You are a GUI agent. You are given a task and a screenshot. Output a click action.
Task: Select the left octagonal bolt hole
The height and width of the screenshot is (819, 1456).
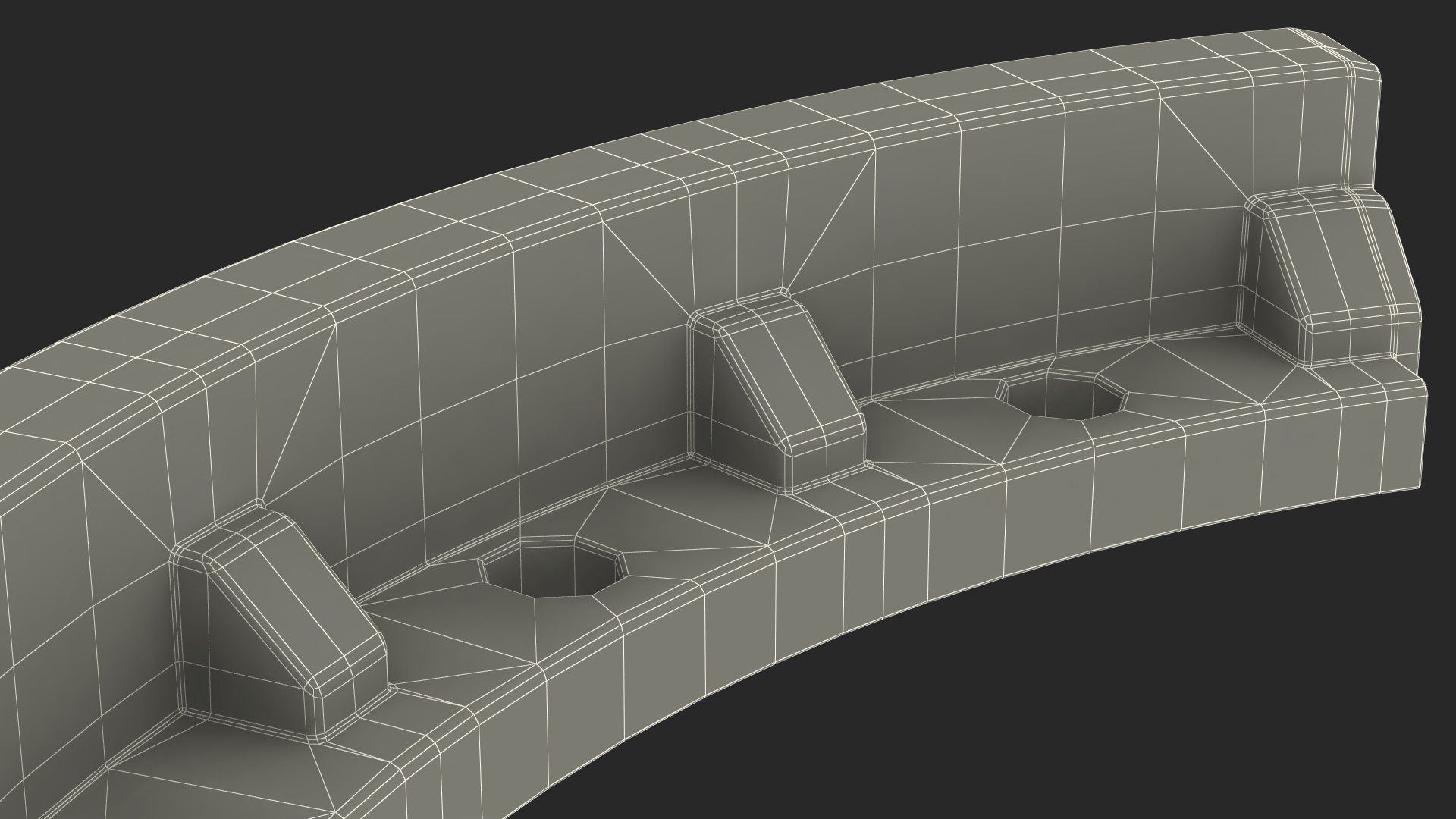(554, 567)
